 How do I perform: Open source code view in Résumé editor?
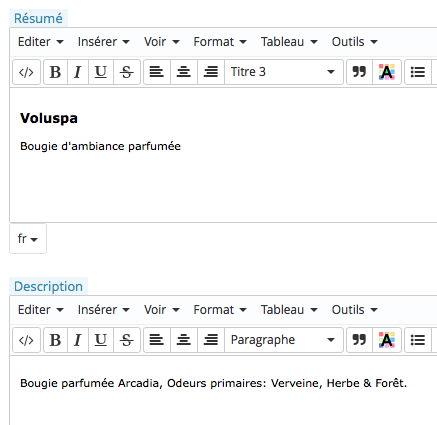(x=26, y=72)
